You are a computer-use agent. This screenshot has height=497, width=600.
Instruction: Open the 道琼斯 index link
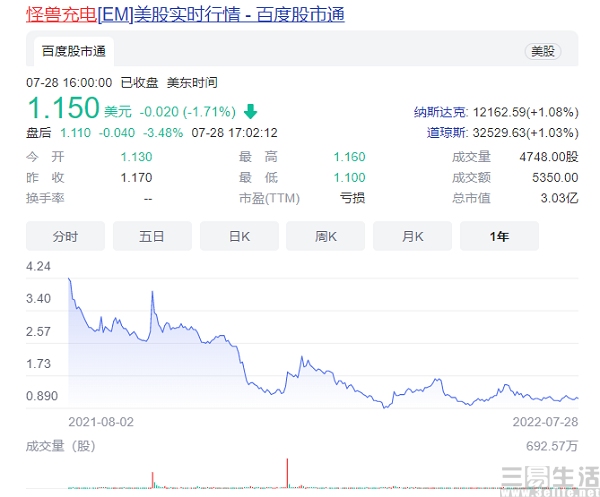pos(447,133)
